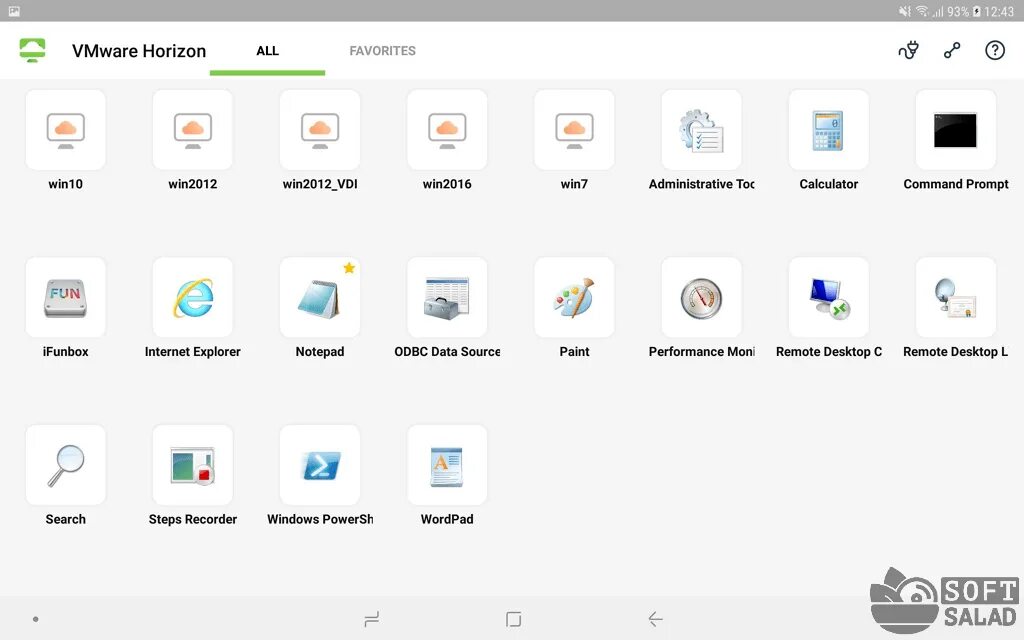Viewport: 1024px width, 640px height.
Task: Open the Performance Monitor app
Action: 701,297
